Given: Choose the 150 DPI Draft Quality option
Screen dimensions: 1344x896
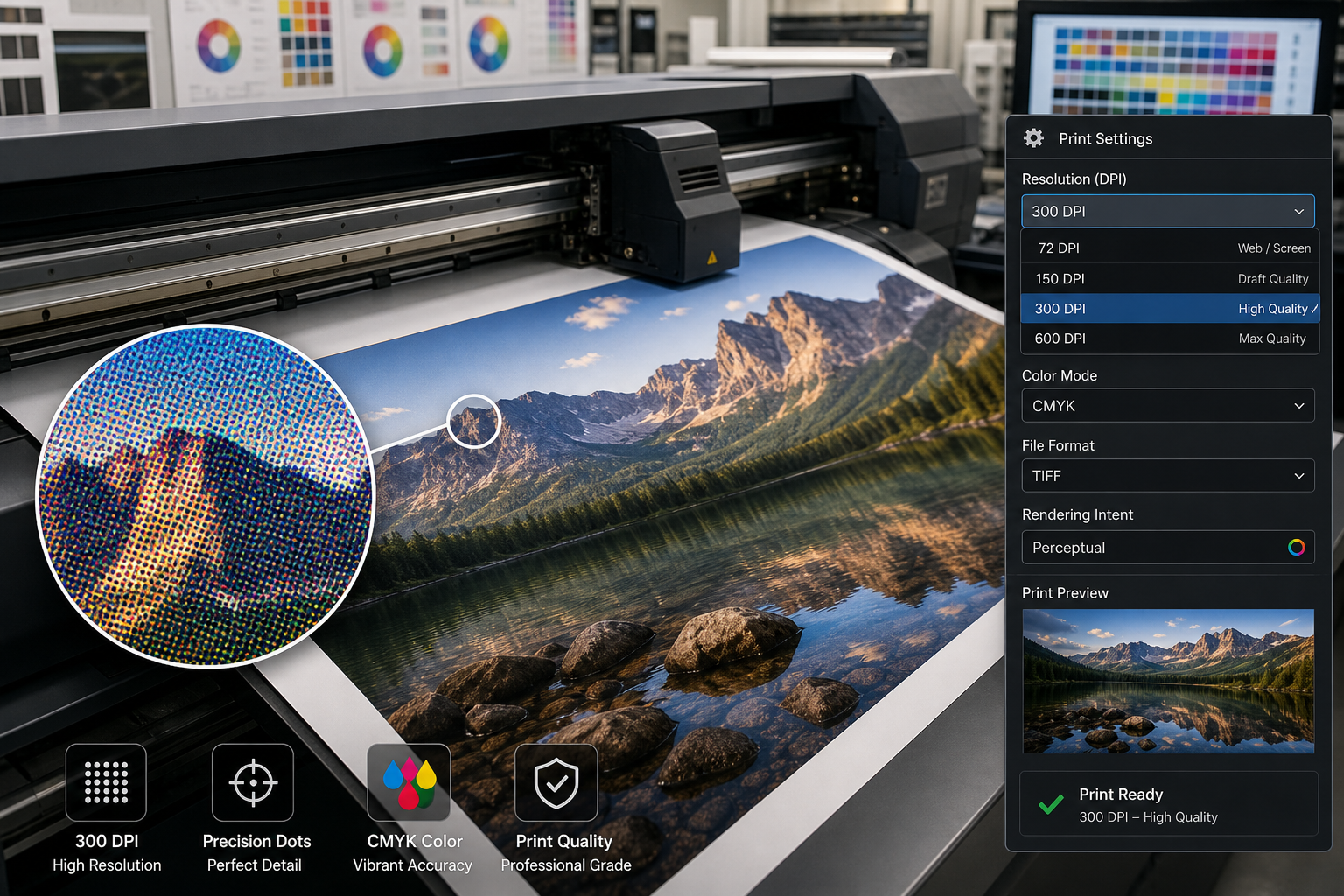Looking at the screenshot, I should [1170, 279].
